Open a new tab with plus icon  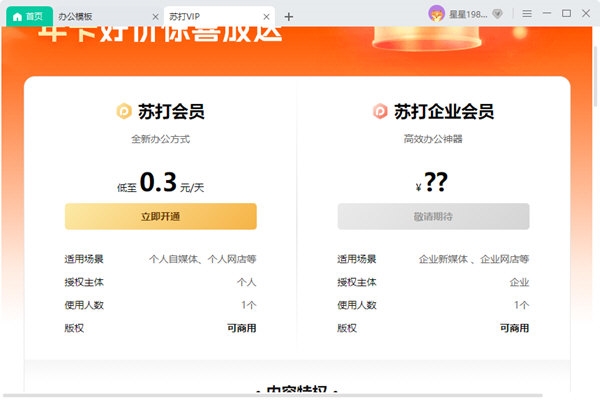[289, 16]
